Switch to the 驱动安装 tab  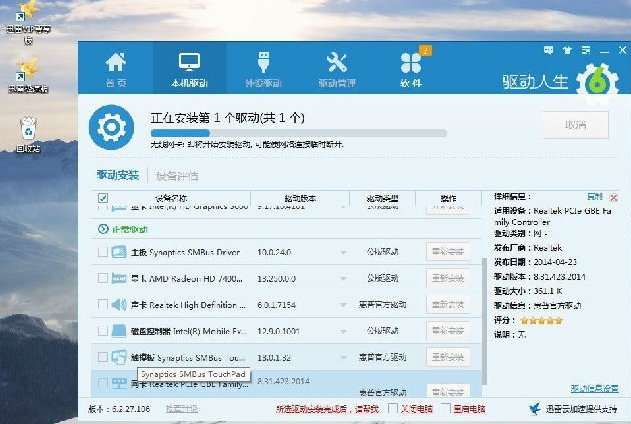(x=117, y=176)
